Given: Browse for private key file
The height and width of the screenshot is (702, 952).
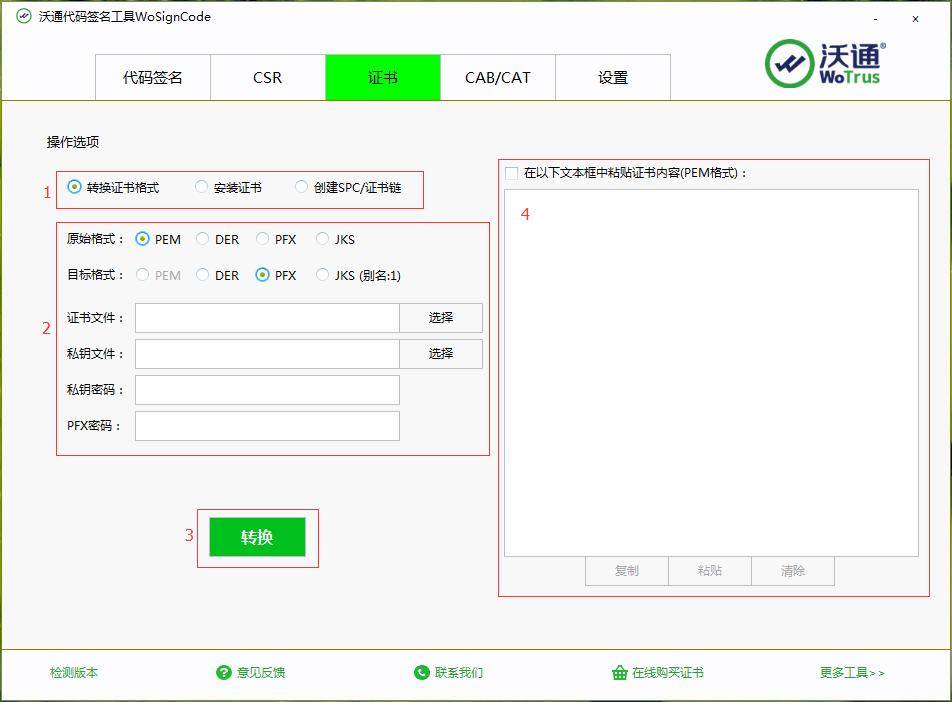Looking at the screenshot, I should (x=441, y=354).
